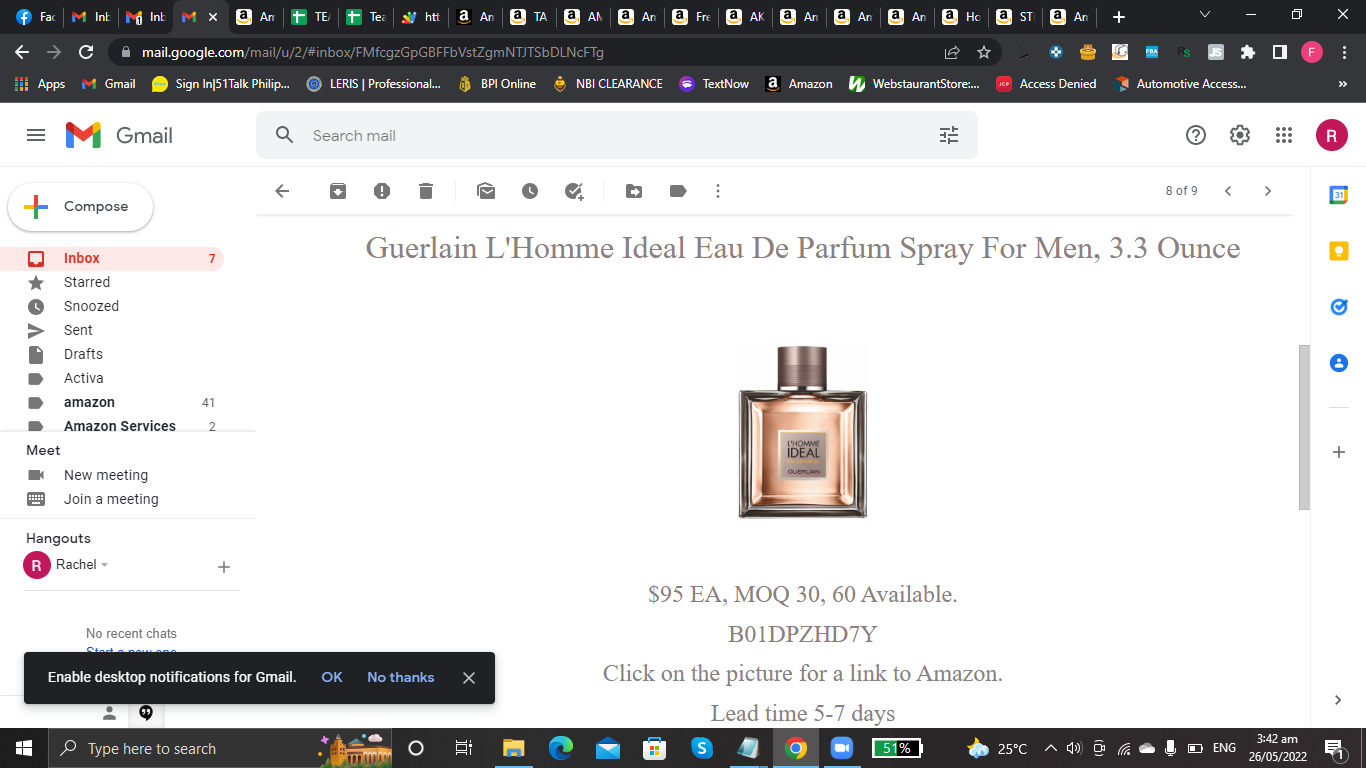Open the TextNow bookmark
Image resolution: width=1366 pixels, height=768 pixels.
[x=714, y=84]
